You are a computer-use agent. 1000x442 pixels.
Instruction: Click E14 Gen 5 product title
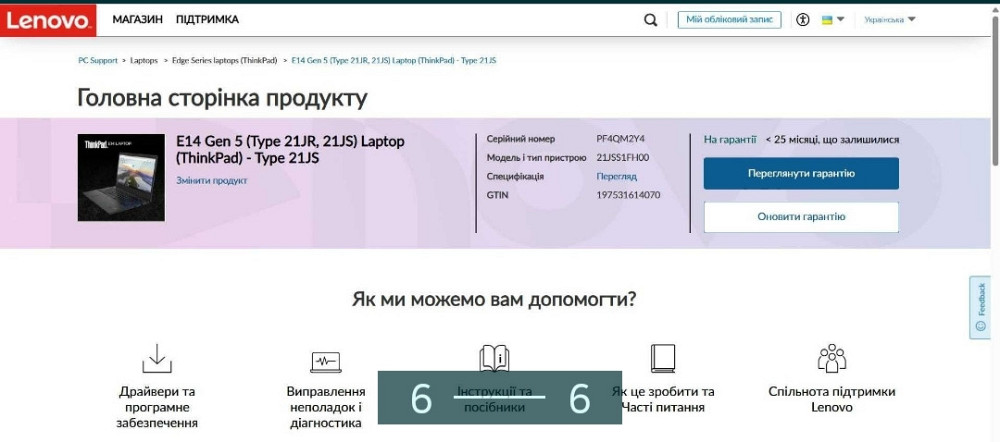pyautogui.click(x=290, y=150)
